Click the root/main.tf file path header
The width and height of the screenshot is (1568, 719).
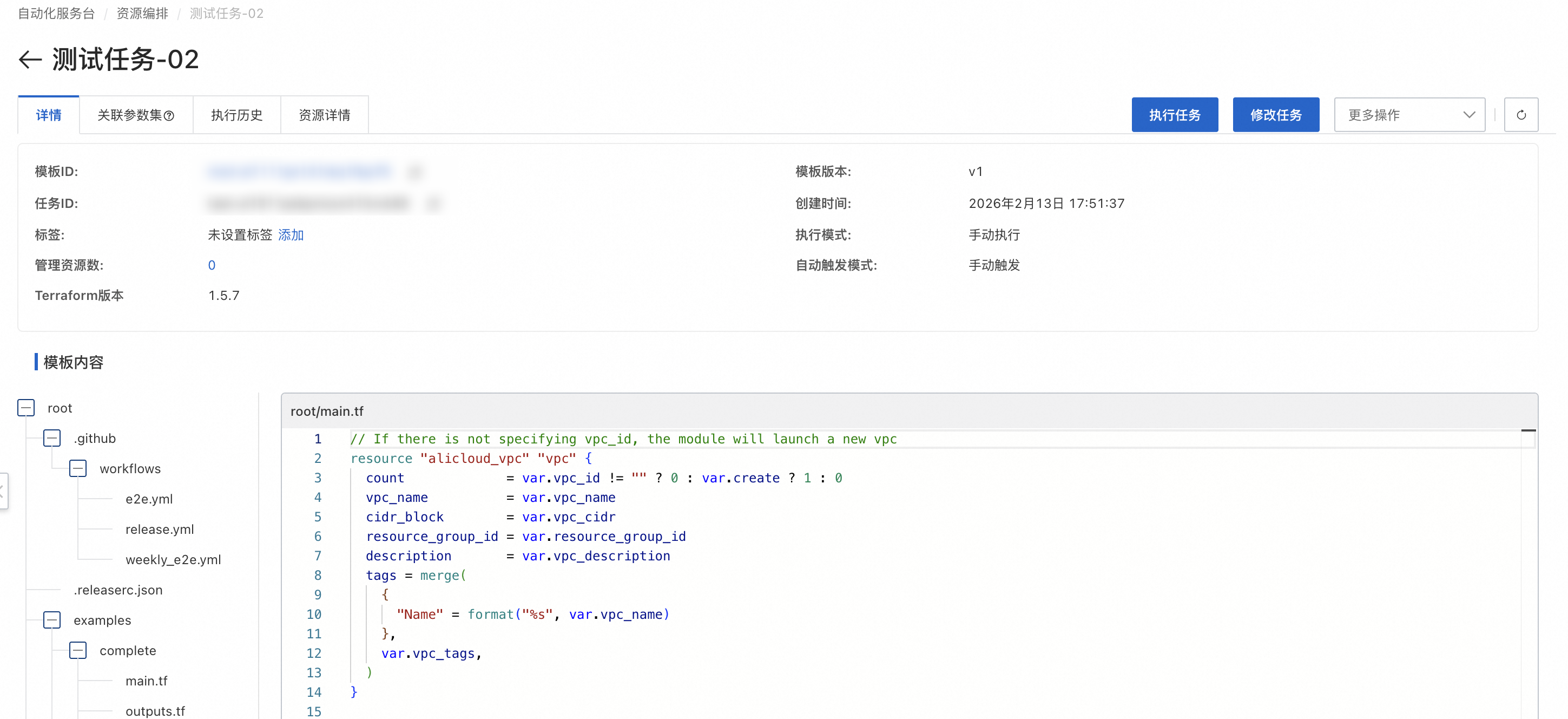327,411
